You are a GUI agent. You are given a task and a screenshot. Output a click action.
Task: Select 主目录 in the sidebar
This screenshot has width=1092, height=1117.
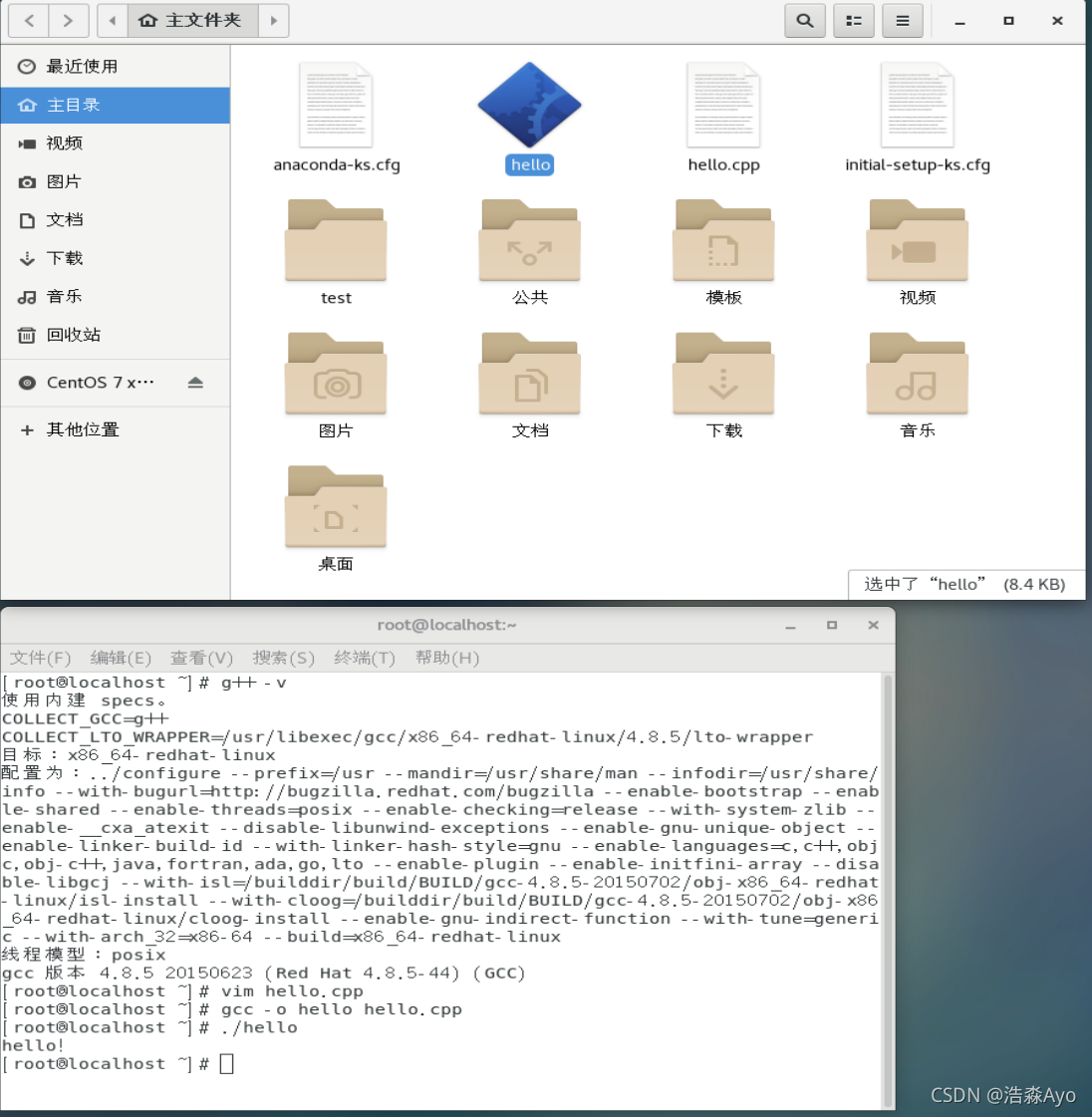(x=116, y=105)
